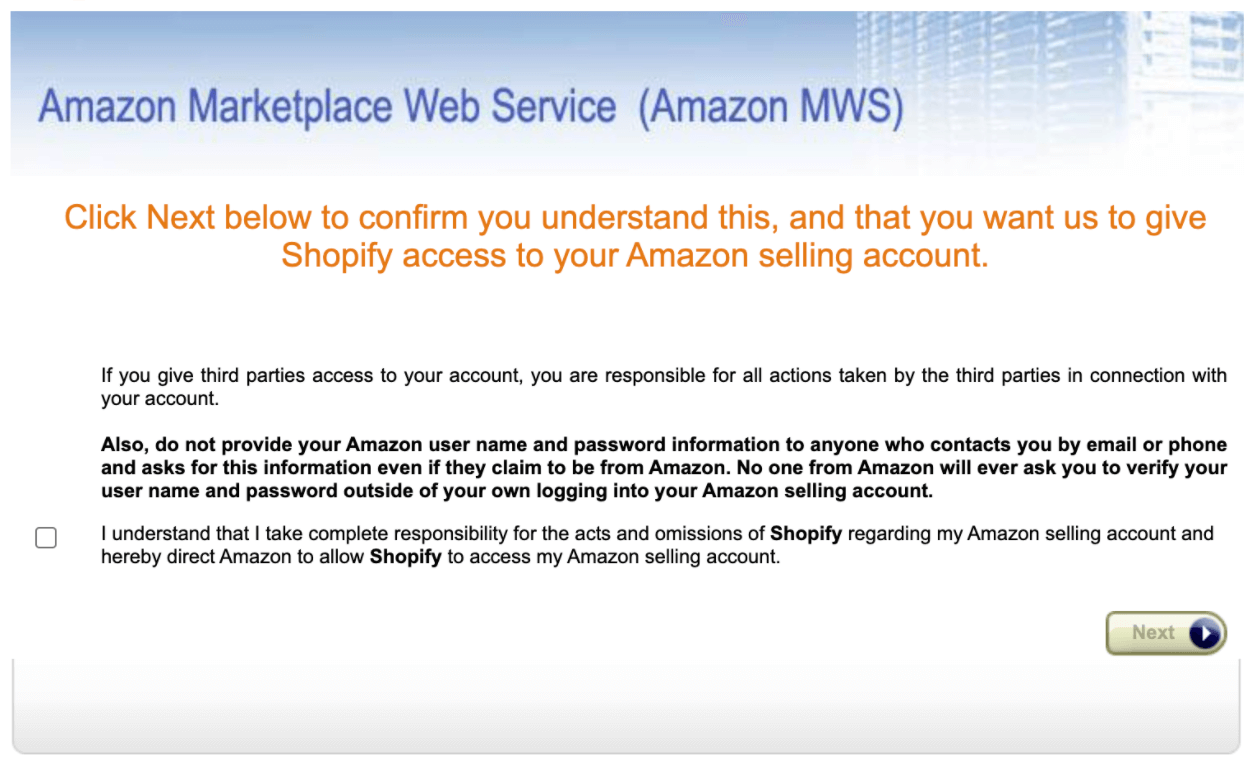Click the Next button
The height and width of the screenshot is (770, 1258).
[x=1165, y=633]
